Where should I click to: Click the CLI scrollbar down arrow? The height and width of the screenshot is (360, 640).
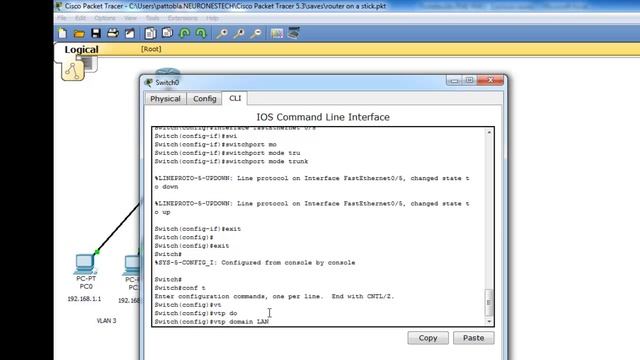489,321
